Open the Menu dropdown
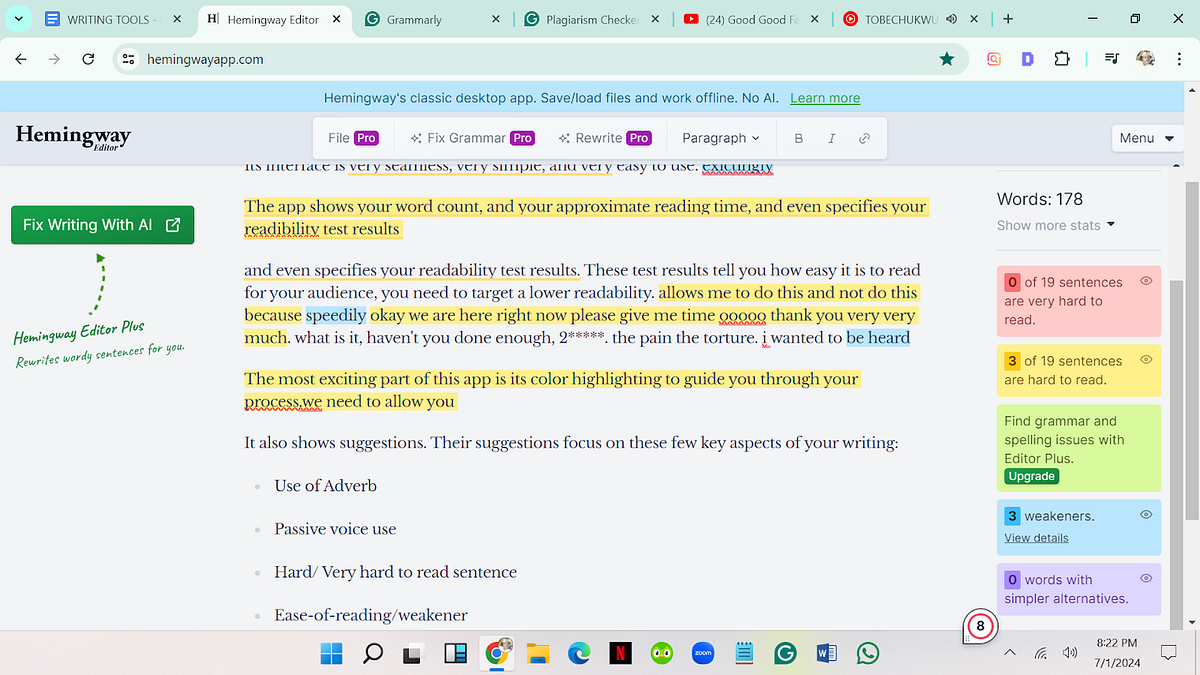Screen dimensions: 1200x675 1145,138
